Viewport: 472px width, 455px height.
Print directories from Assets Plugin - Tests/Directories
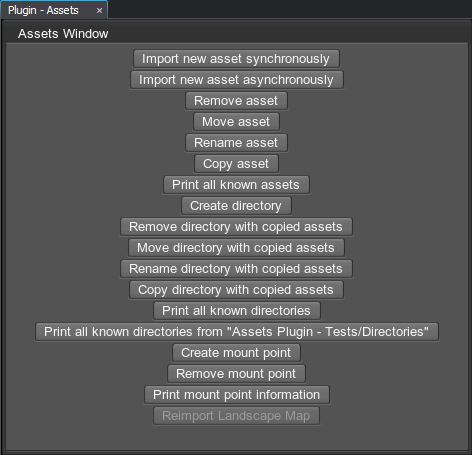(237, 332)
